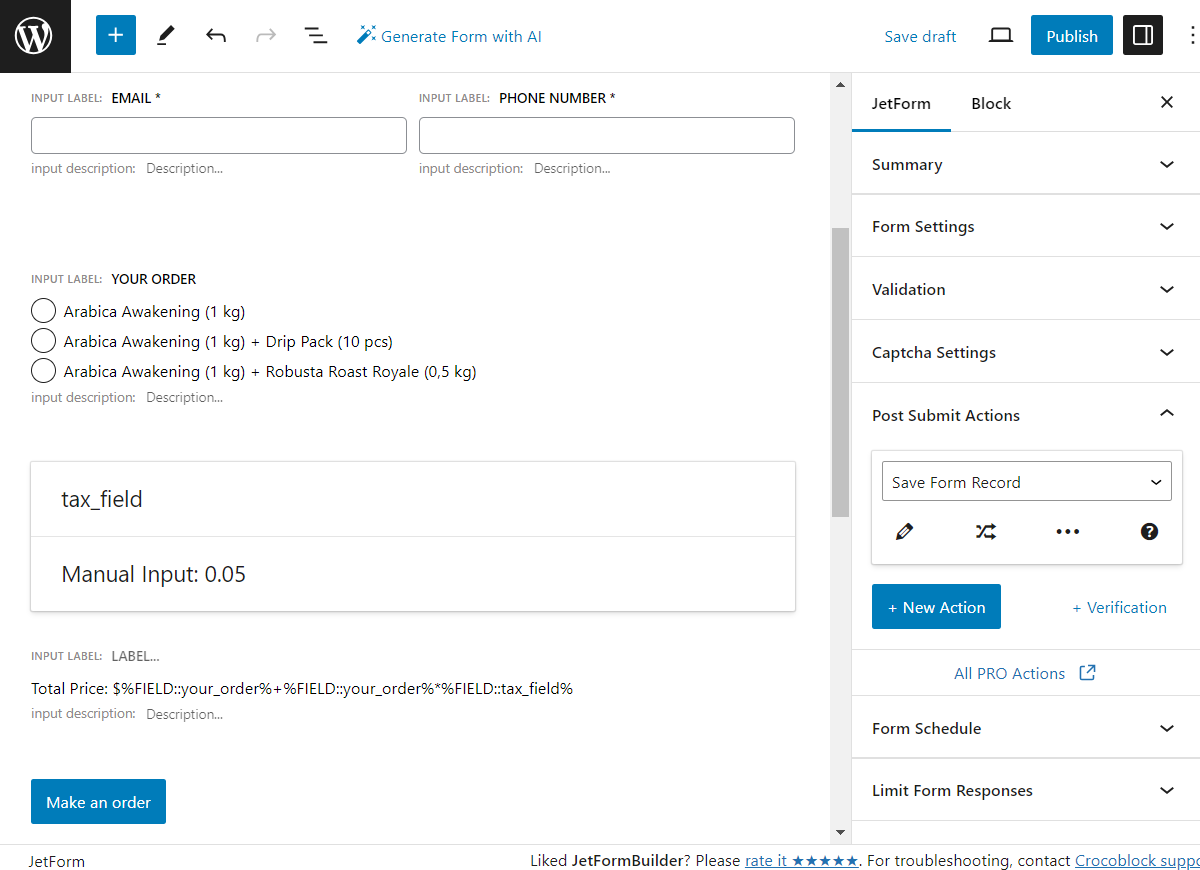Image resolution: width=1200 pixels, height=870 pixels.
Task: Open the block inserter with the plus icon
Action: pyautogui.click(x=115, y=35)
